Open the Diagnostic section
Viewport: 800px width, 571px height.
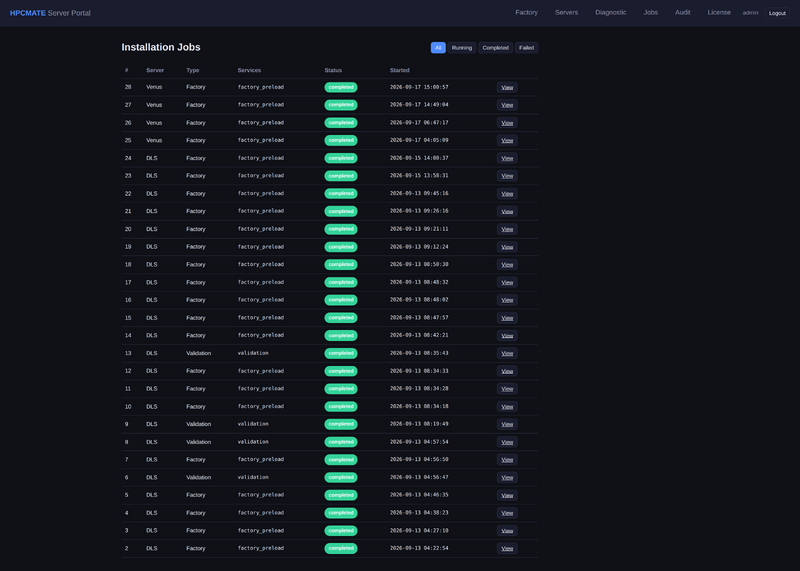point(610,13)
